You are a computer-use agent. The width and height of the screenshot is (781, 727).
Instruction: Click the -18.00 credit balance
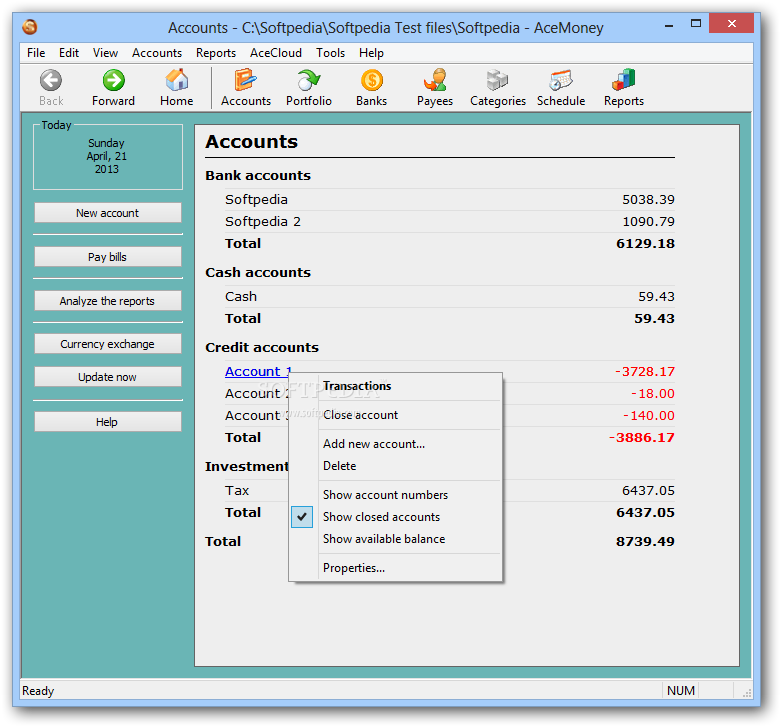tap(652, 393)
